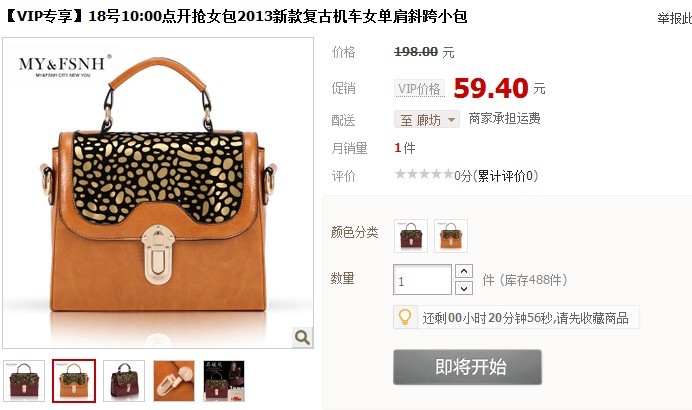Click the 即将开始 button
Image resolution: width=692 pixels, height=410 pixels.
pyautogui.click(x=467, y=367)
